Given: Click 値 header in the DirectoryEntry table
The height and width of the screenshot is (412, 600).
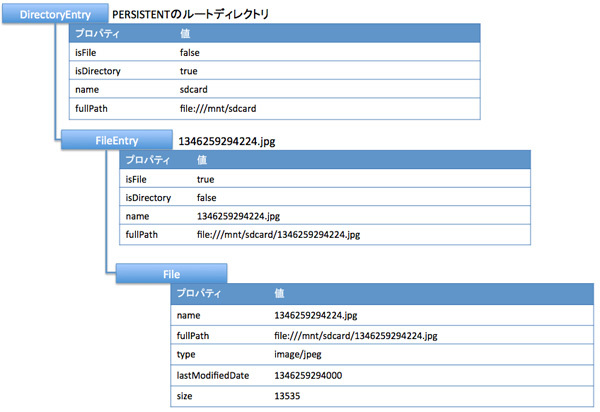Looking at the screenshot, I should point(185,33).
